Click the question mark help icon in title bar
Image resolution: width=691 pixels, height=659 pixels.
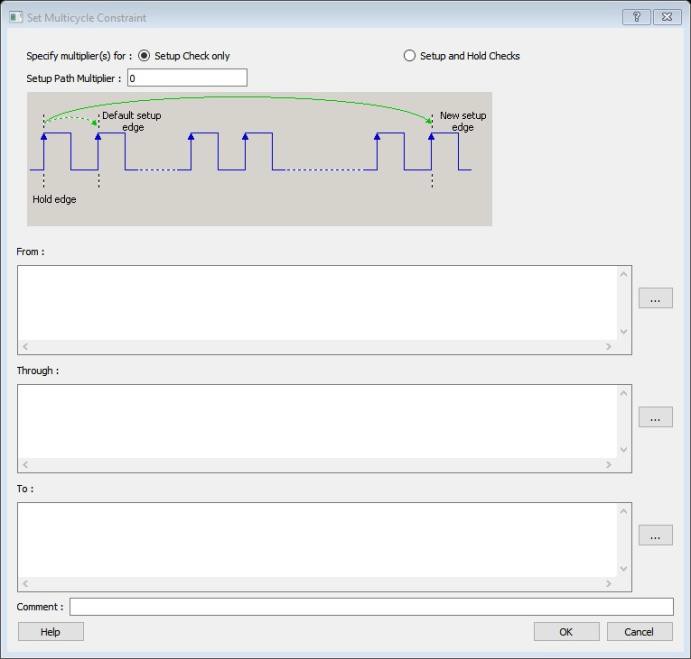[x=636, y=18]
